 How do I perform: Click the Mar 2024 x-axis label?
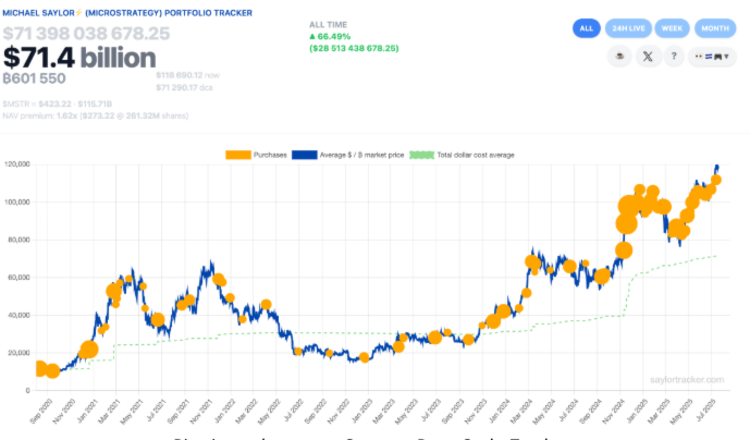point(521,411)
